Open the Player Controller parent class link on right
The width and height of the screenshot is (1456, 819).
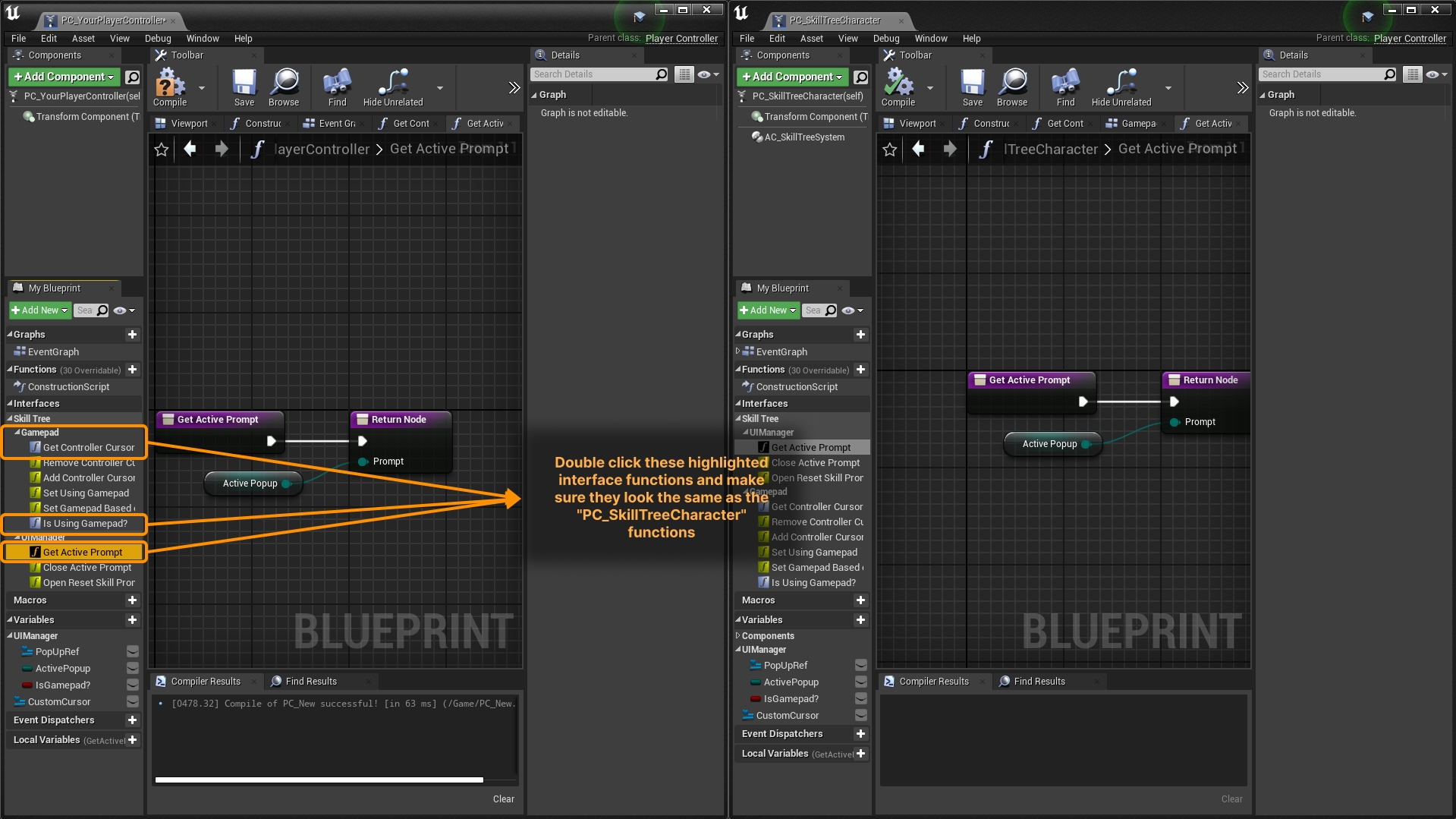click(1410, 38)
